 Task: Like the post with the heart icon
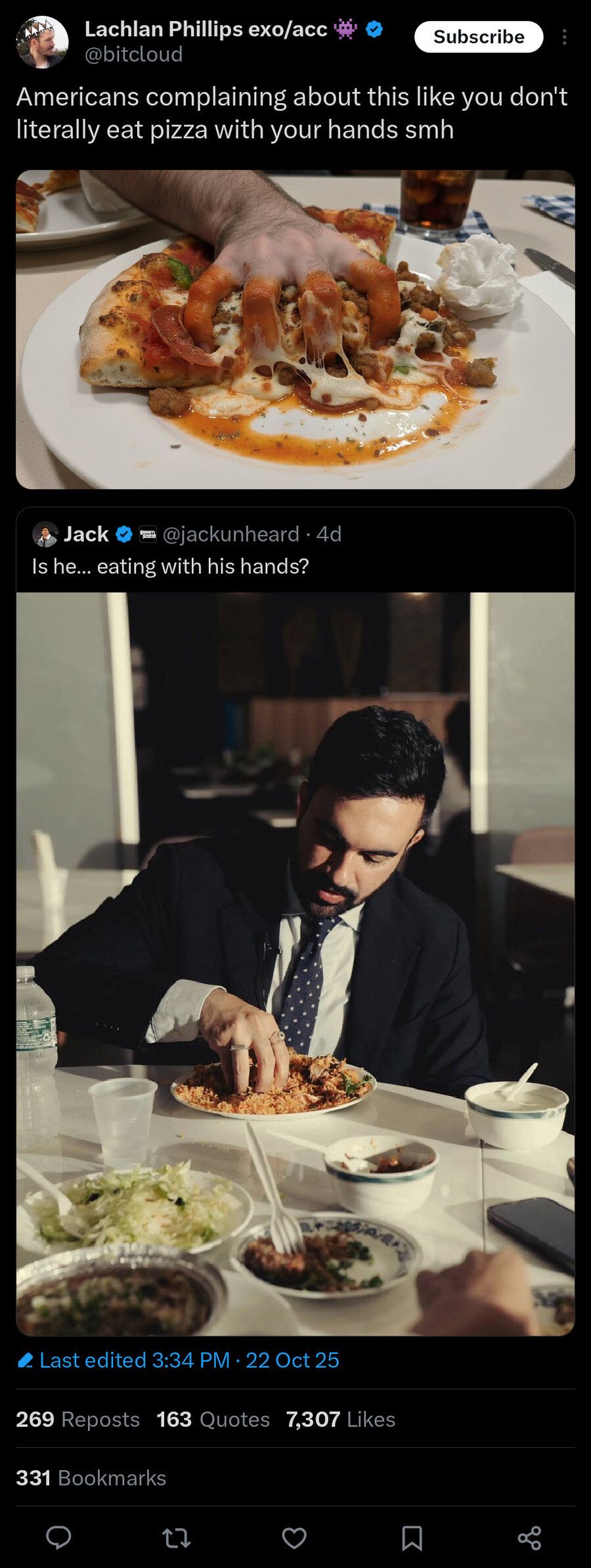294,1537
